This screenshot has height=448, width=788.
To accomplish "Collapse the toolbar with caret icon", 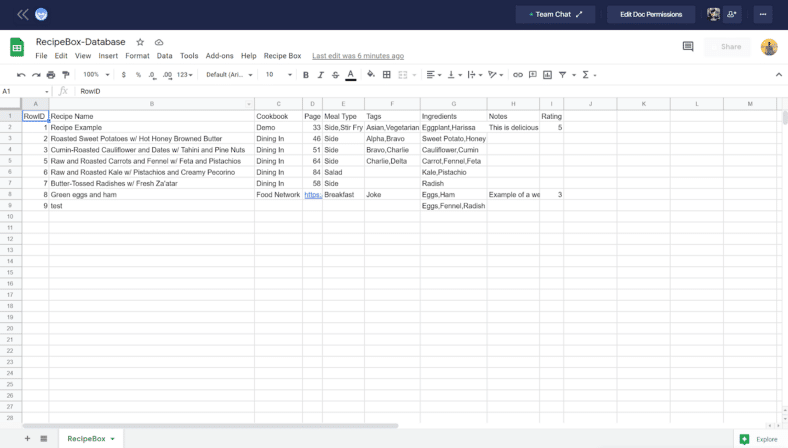I will 778,74.
